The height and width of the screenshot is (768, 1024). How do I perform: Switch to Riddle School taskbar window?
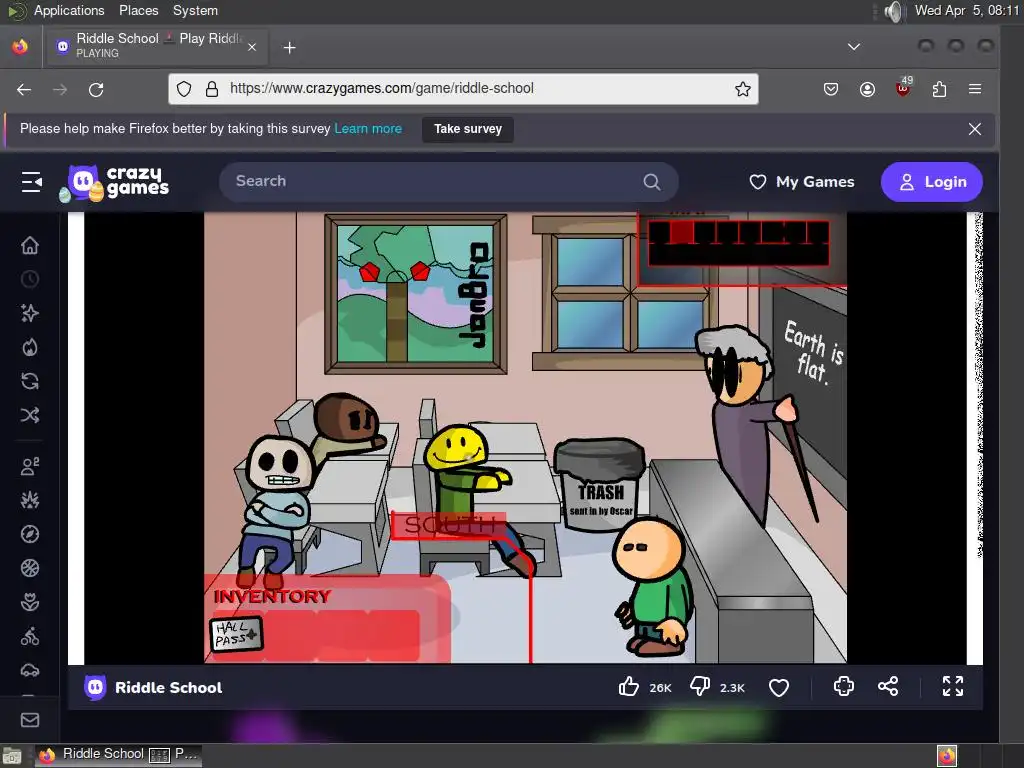tap(118, 754)
